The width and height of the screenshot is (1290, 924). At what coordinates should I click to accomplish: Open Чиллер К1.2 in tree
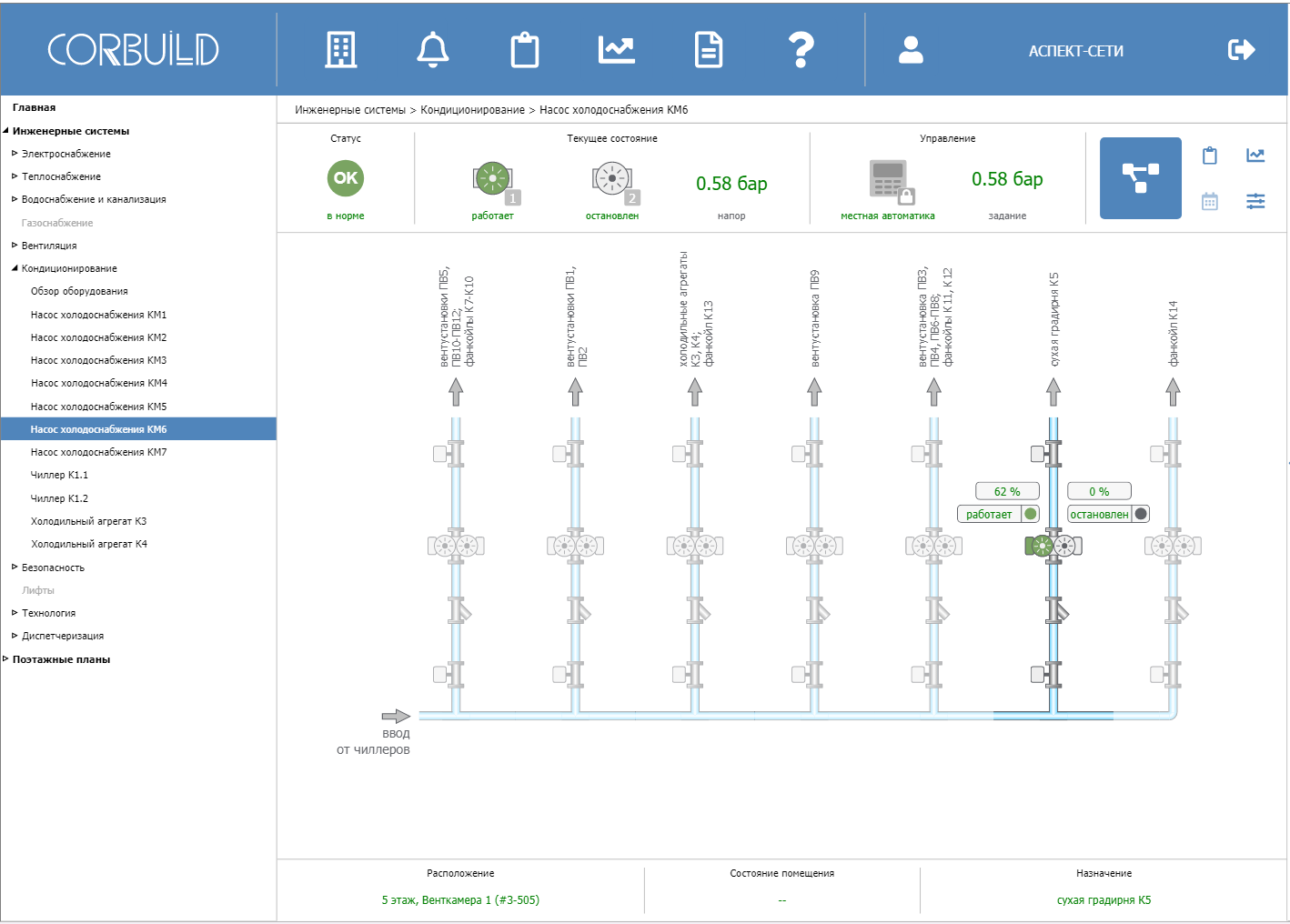(59, 498)
